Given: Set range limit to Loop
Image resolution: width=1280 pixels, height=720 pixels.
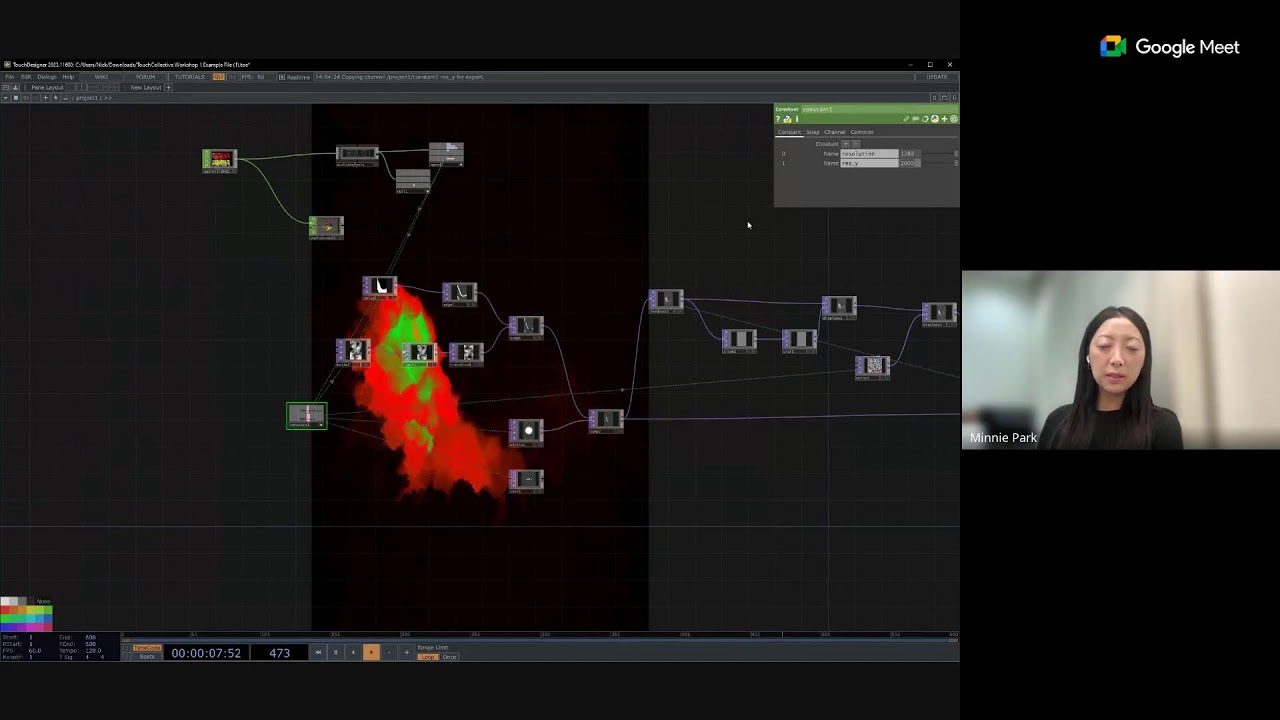Looking at the screenshot, I should pyautogui.click(x=428, y=657).
